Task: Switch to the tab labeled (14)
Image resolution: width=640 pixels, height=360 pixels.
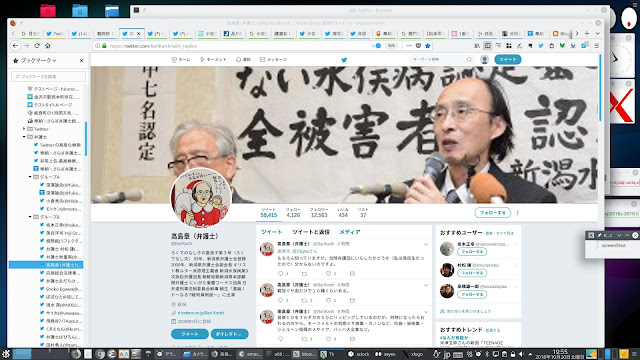Action: coord(80,33)
